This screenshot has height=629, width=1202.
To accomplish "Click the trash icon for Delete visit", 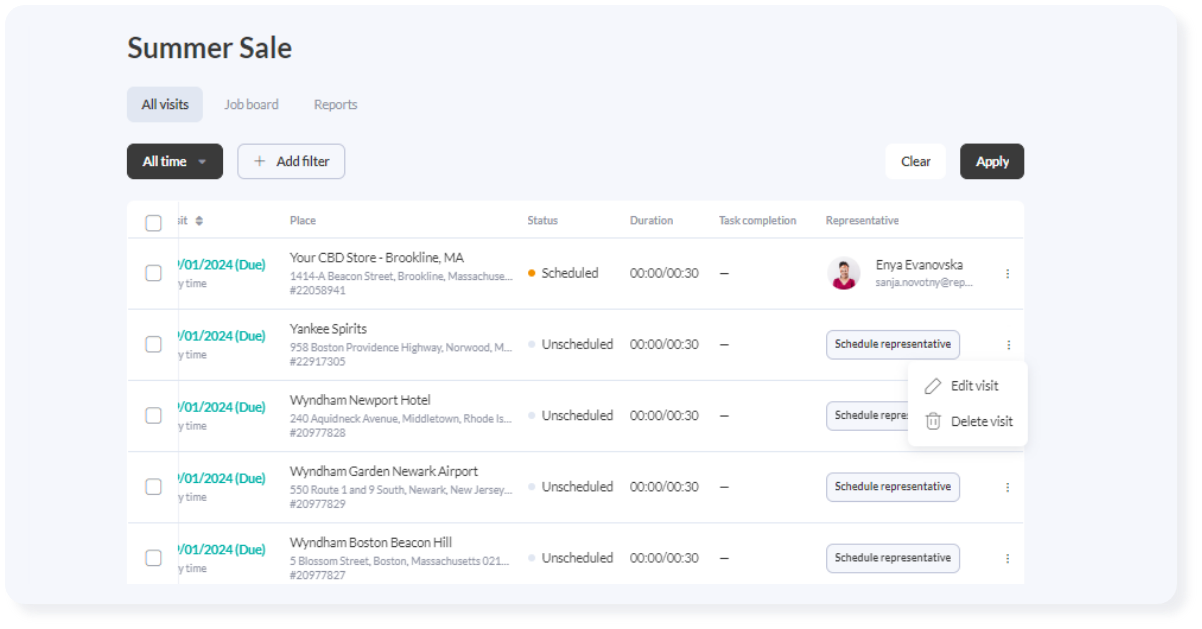I will click(x=933, y=422).
